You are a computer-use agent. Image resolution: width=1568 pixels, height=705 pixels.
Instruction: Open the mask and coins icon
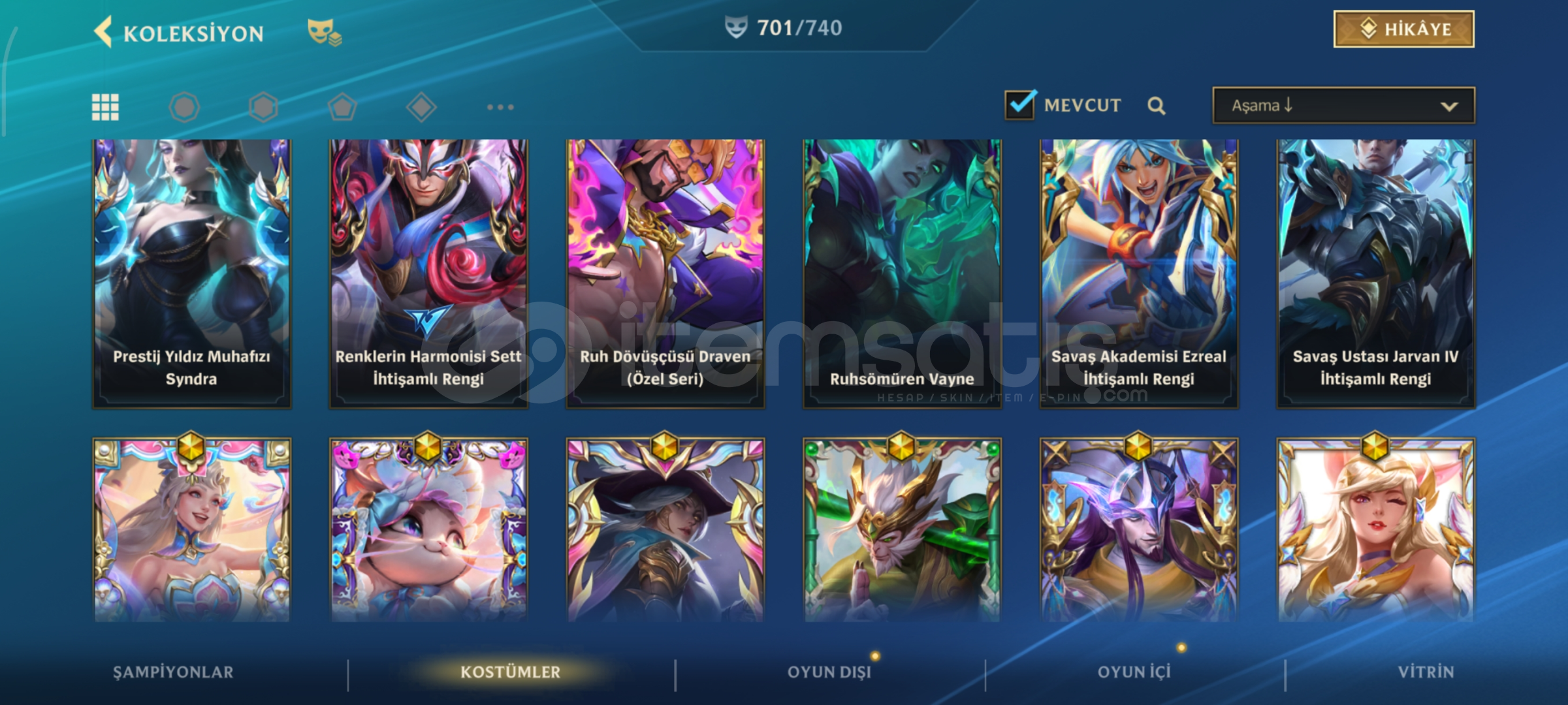[325, 32]
